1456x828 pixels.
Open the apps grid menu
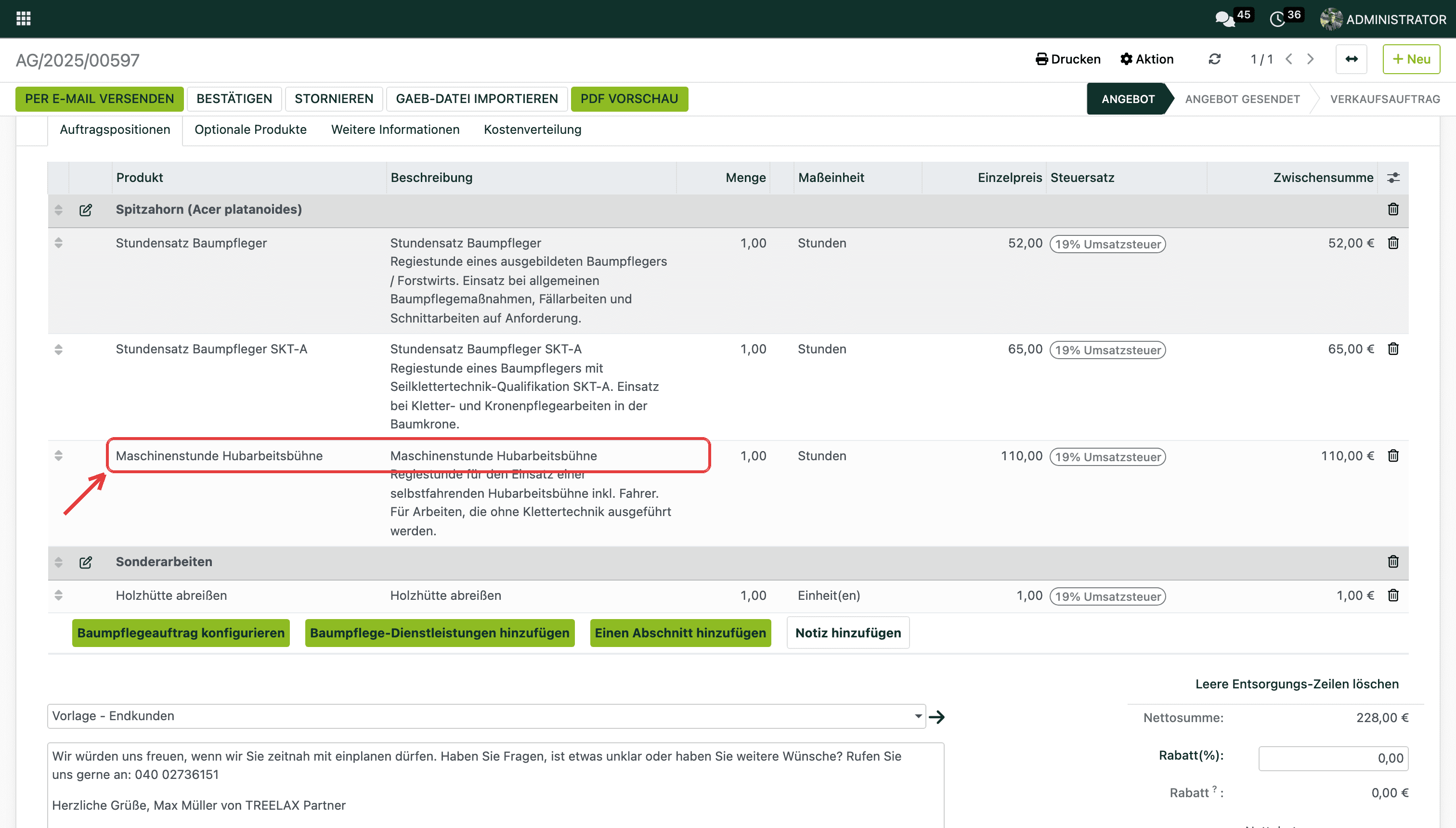[23, 19]
